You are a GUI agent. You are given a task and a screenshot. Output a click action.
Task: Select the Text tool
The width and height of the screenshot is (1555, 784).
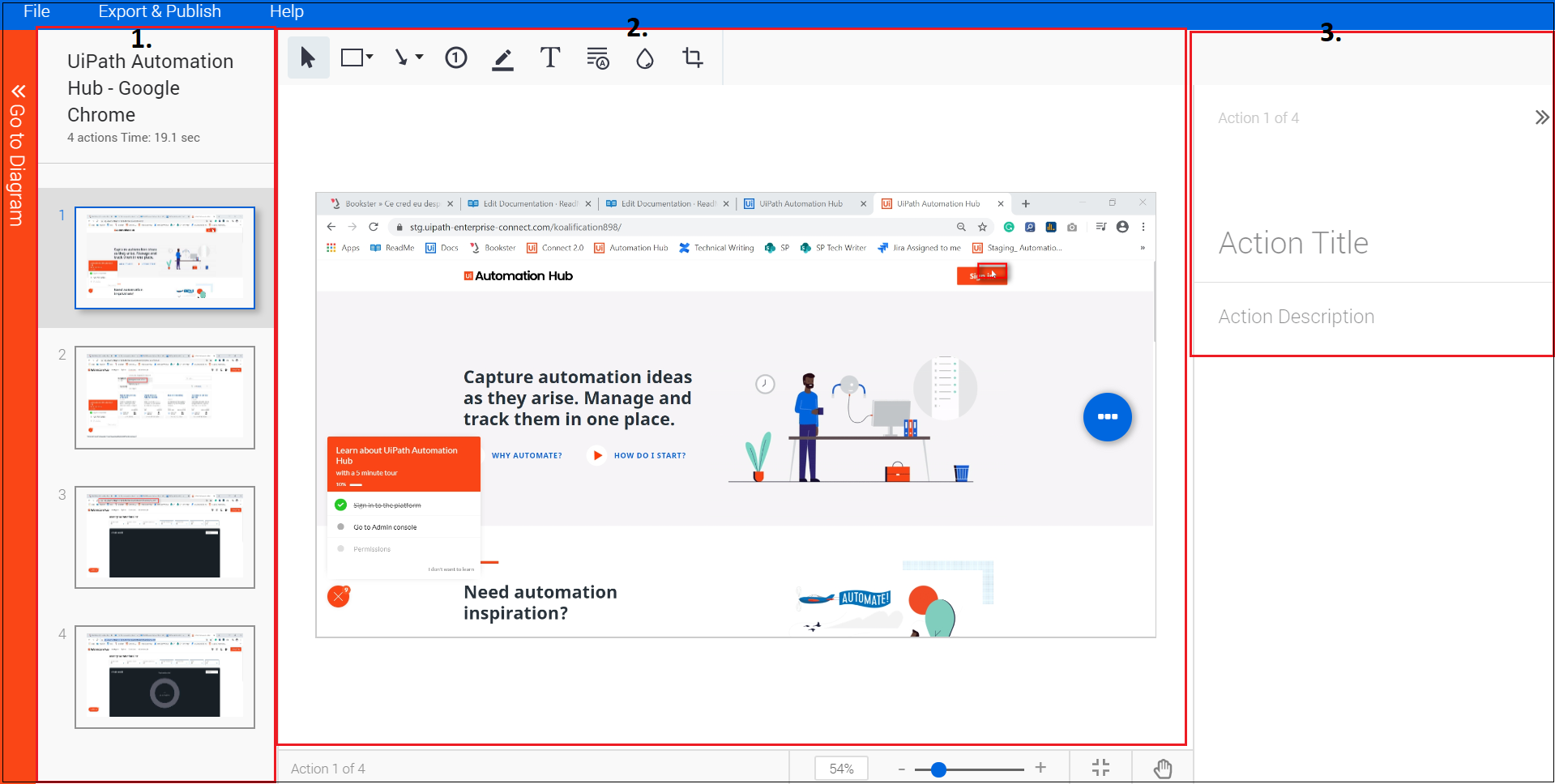[550, 58]
